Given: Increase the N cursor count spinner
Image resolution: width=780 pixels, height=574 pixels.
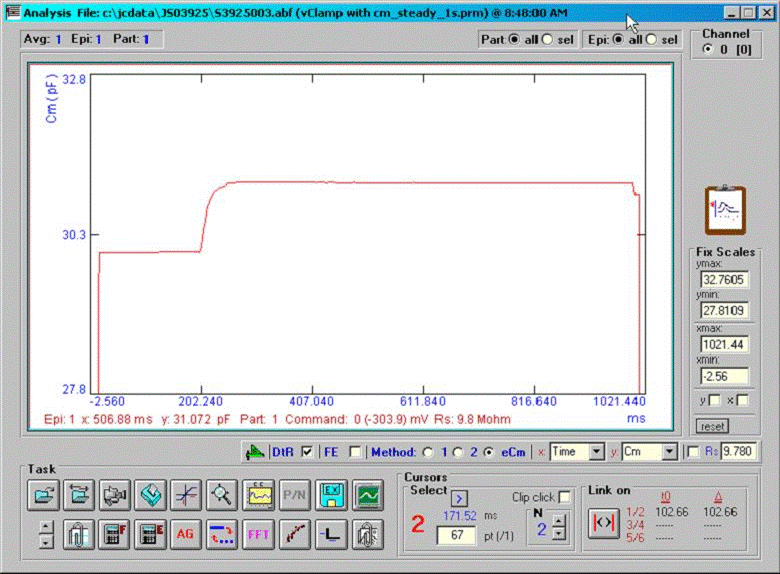Looking at the screenshot, I should click(x=559, y=521).
